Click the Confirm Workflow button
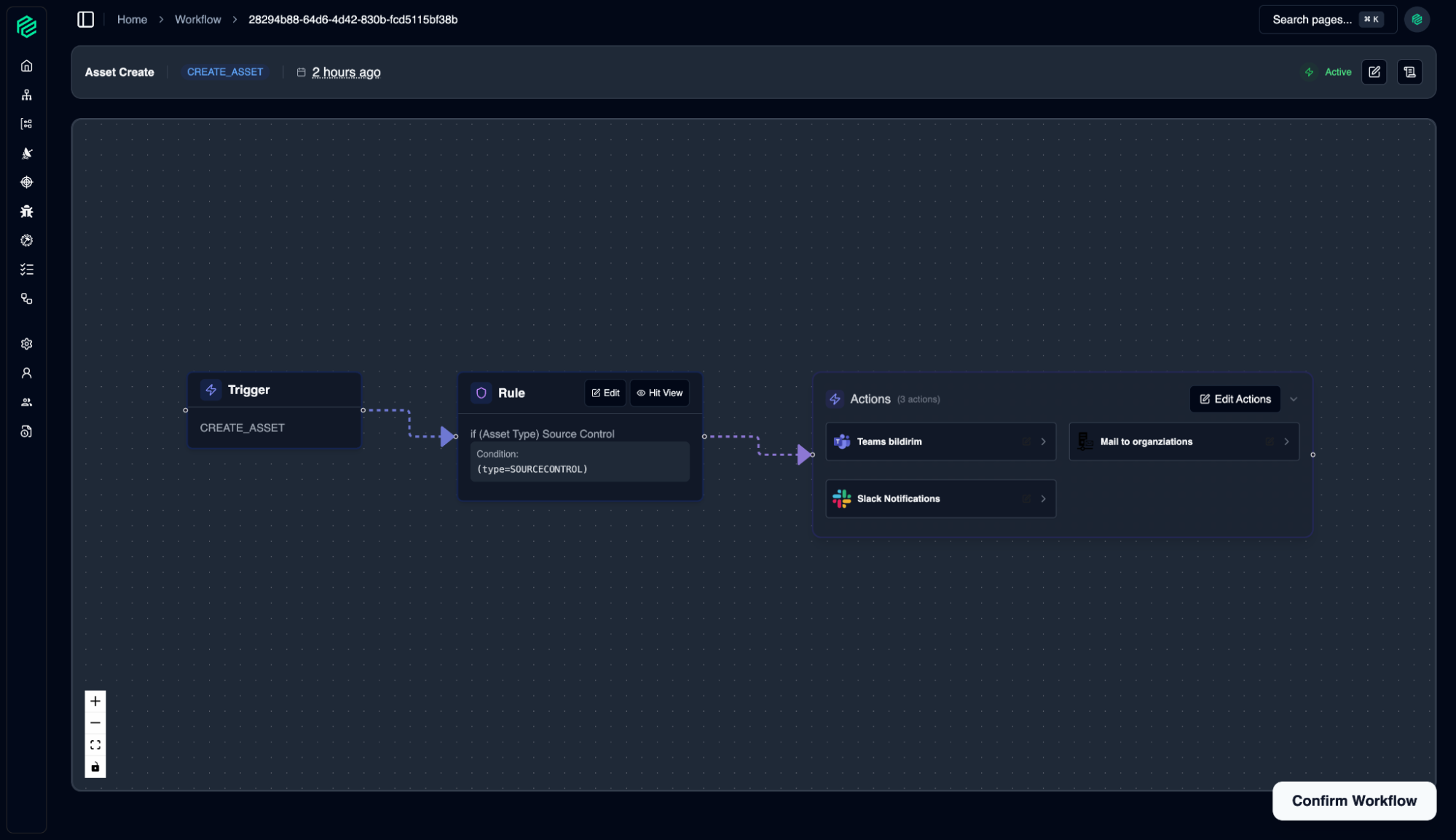1456x840 pixels. point(1353,801)
